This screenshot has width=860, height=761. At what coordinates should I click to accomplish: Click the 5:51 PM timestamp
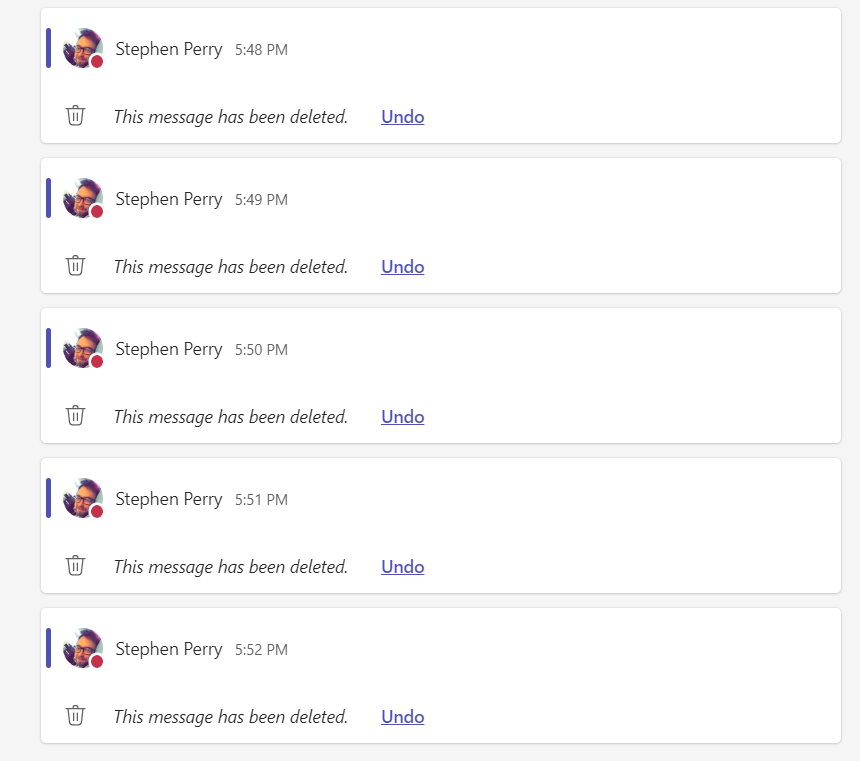261,500
